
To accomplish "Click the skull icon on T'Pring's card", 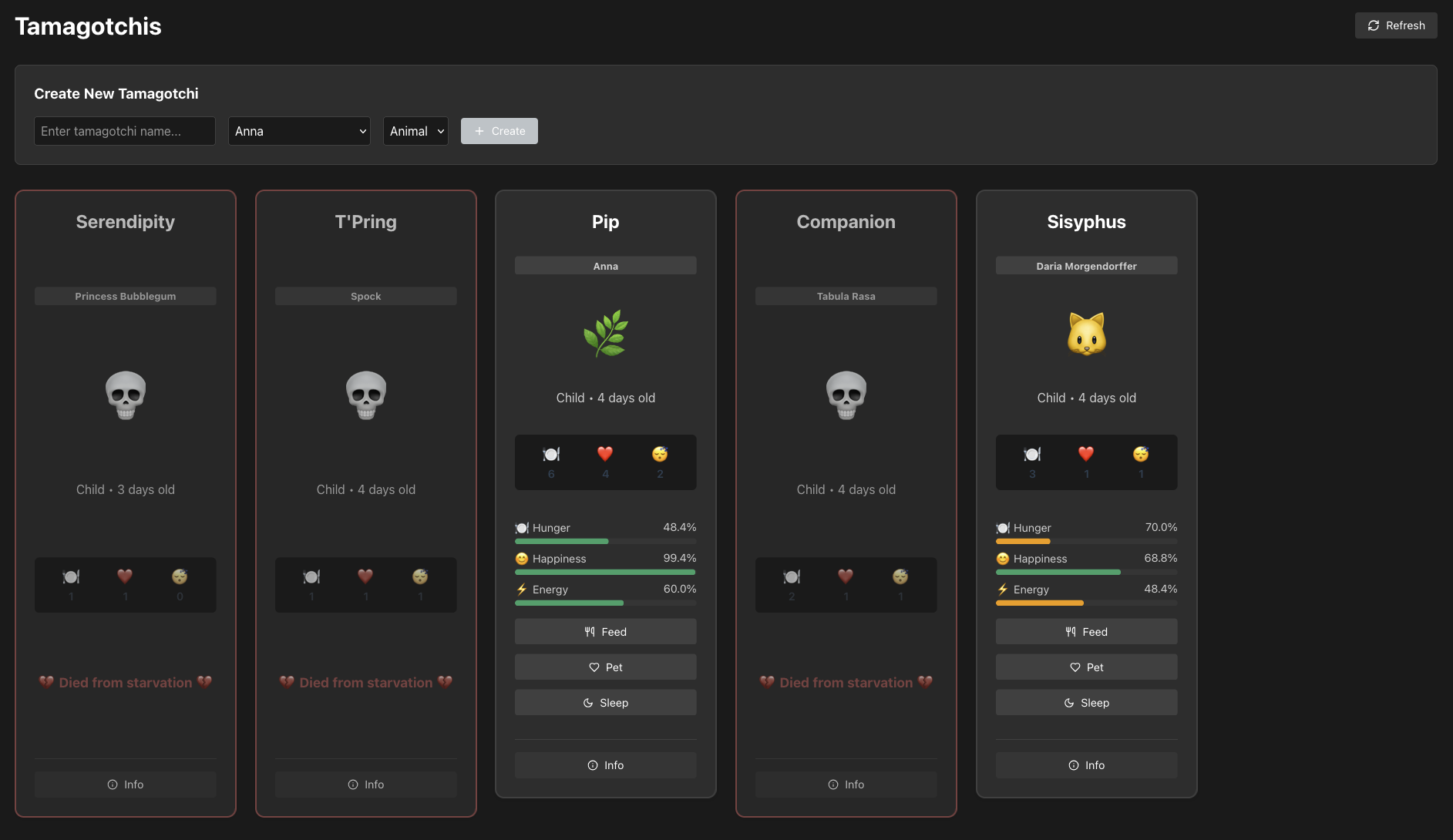I will pos(366,395).
